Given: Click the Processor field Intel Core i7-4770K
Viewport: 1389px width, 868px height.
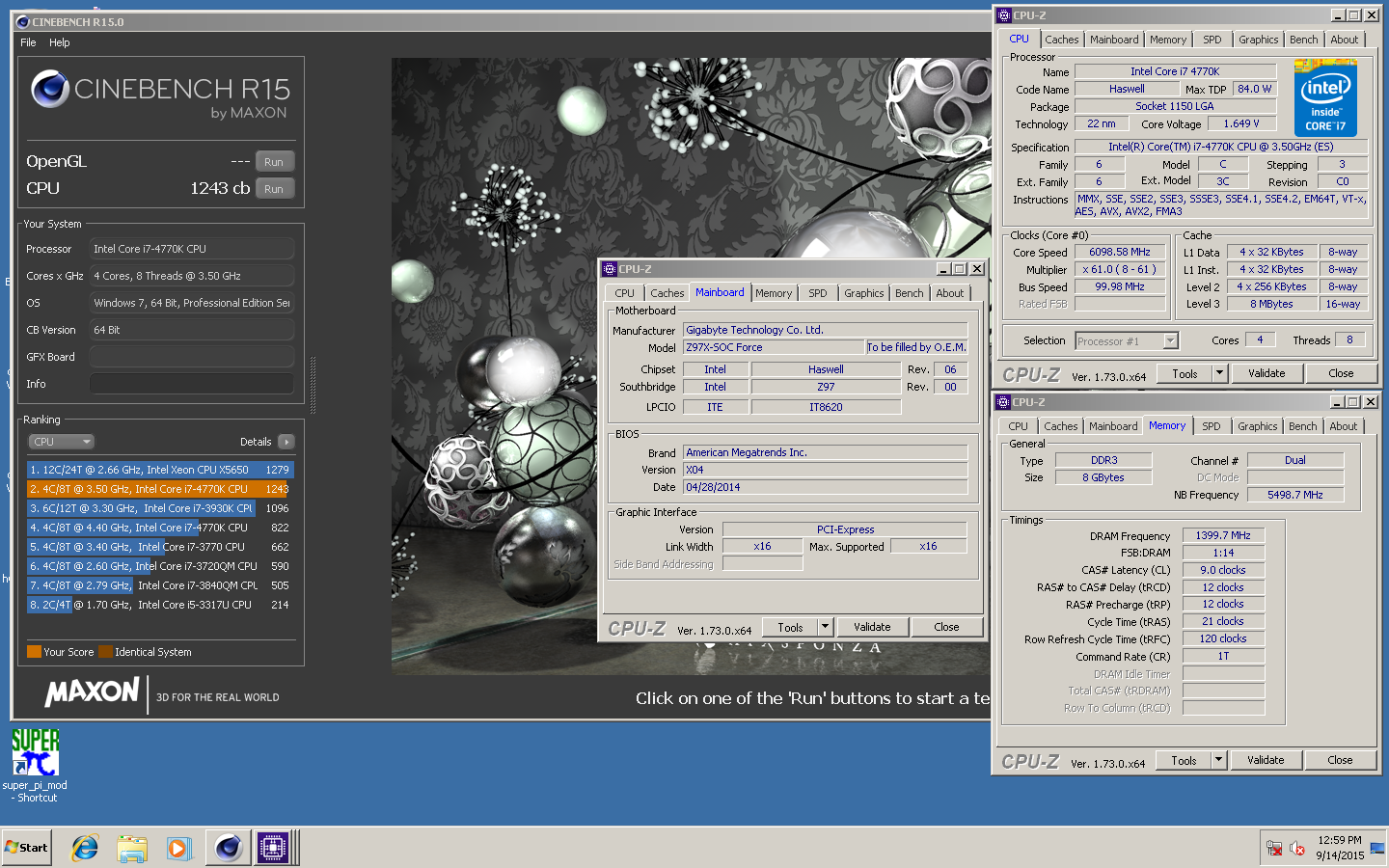Looking at the screenshot, I should pos(192,249).
